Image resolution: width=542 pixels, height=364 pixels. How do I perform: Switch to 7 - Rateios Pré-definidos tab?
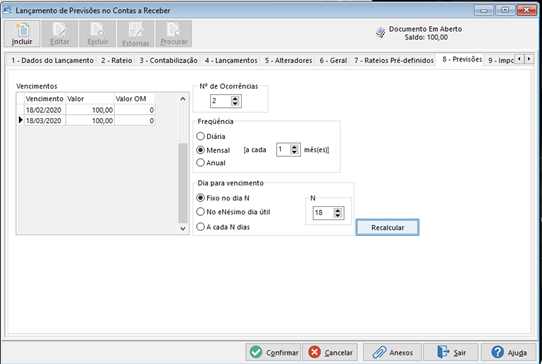pyautogui.click(x=394, y=60)
